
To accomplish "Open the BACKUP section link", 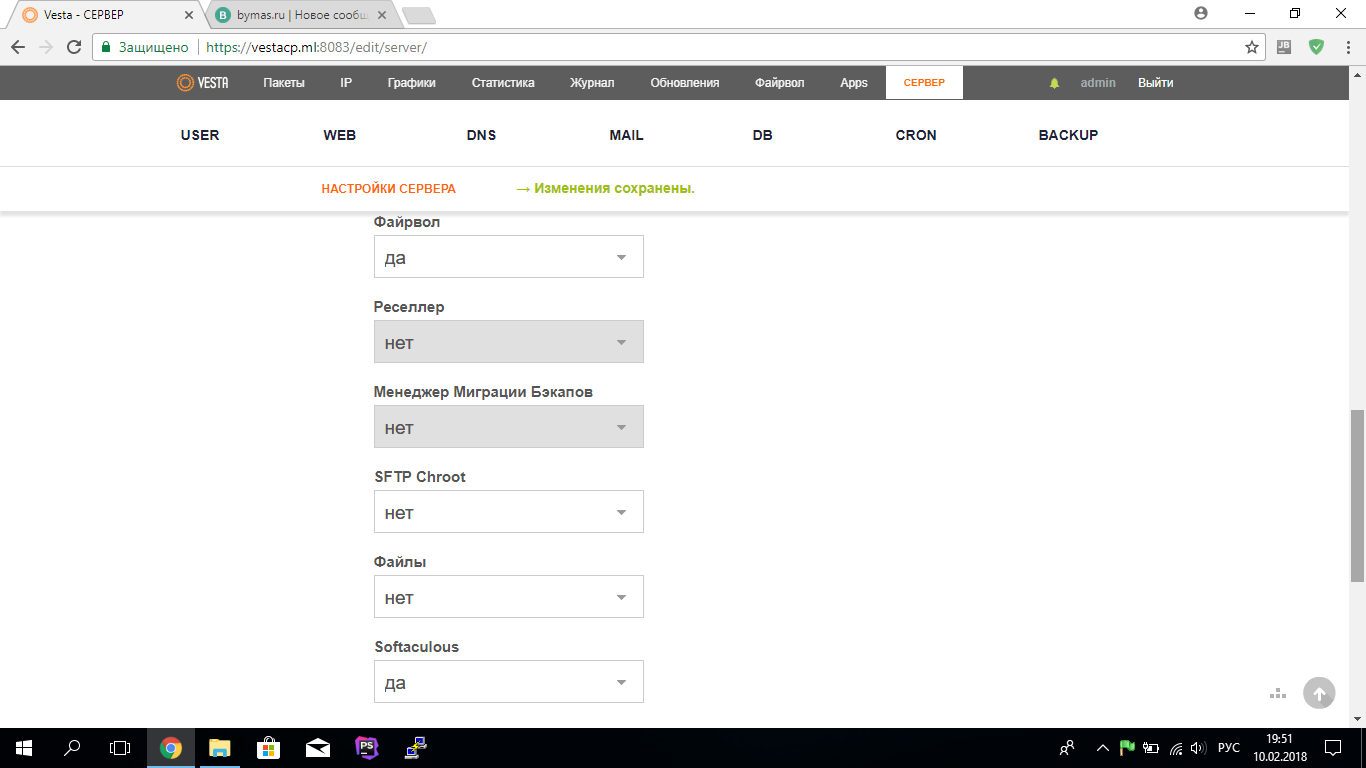I will [x=1068, y=135].
